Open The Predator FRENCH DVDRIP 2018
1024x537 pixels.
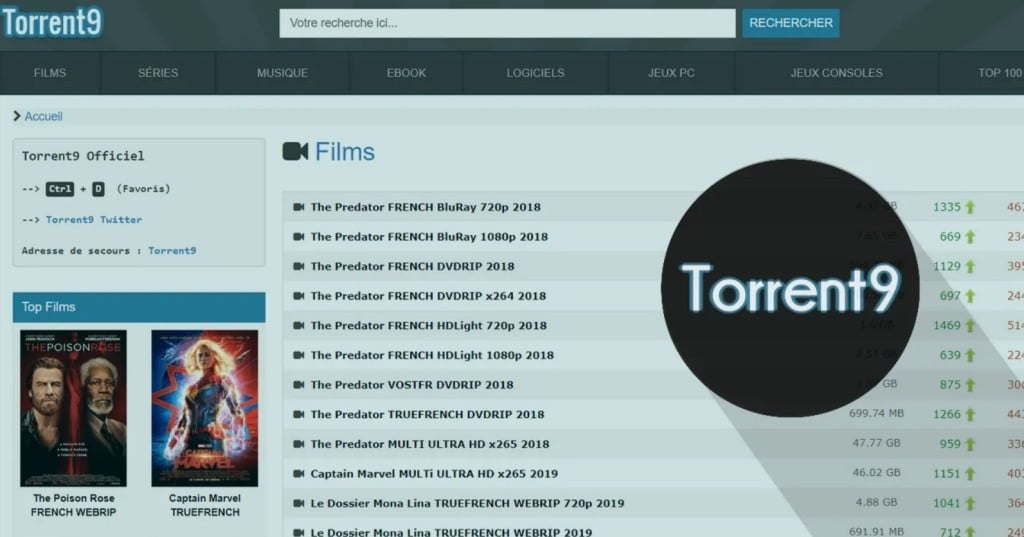click(x=413, y=267)
